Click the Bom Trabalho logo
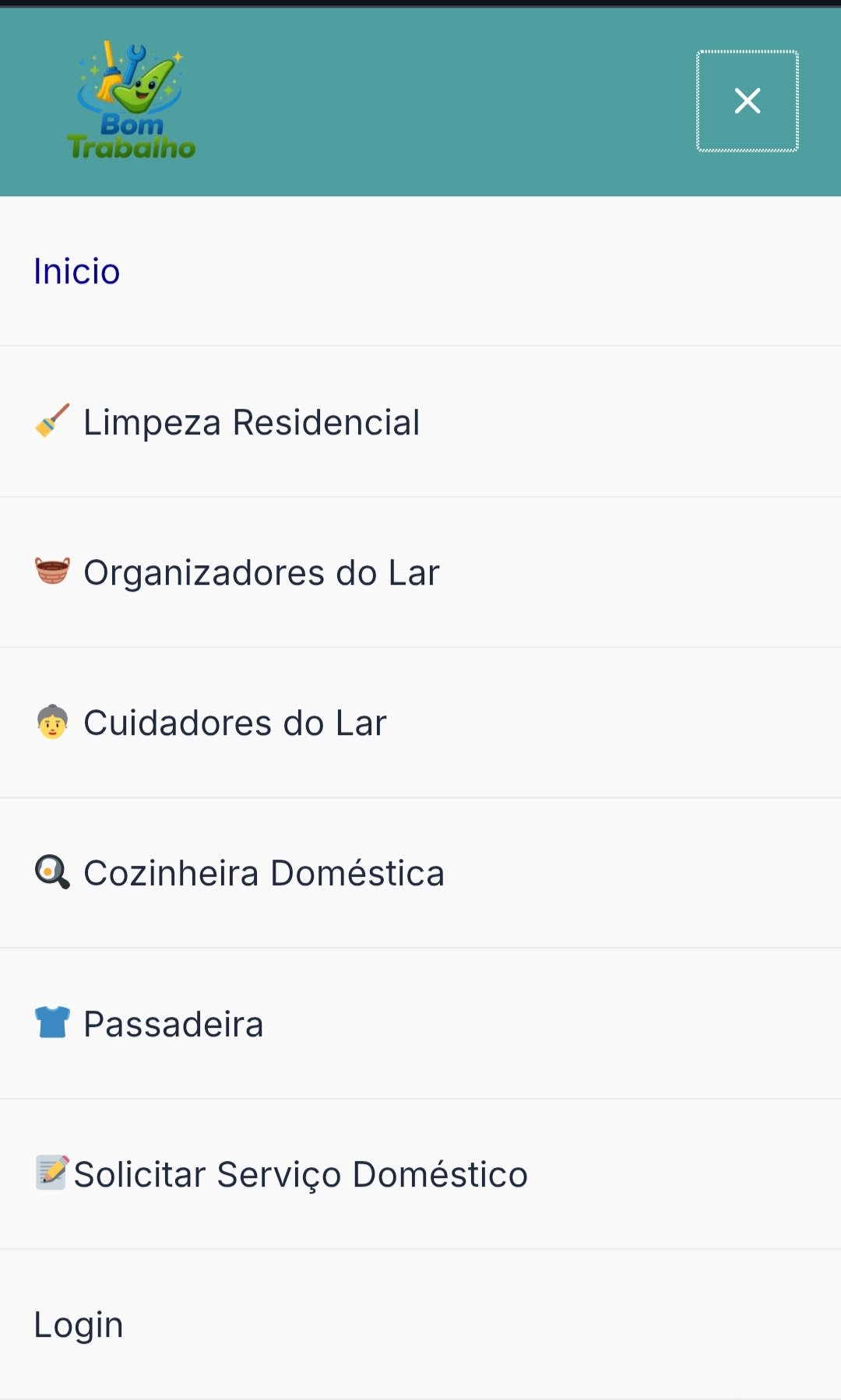This screenshot has height=1400, width=841. [132, 101]
